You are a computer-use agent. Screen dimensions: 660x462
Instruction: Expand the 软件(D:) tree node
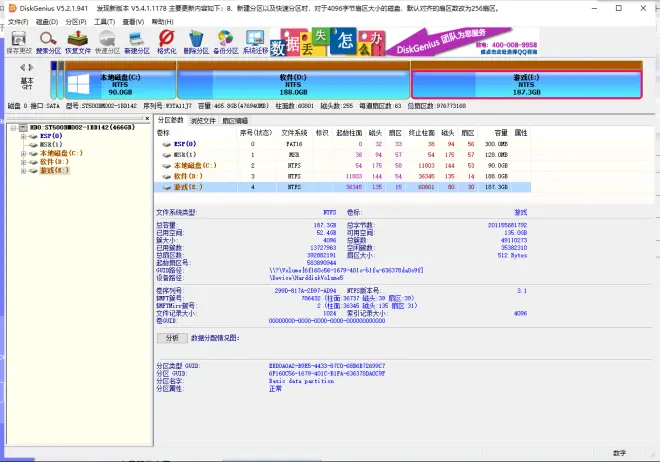pos(24,162)
